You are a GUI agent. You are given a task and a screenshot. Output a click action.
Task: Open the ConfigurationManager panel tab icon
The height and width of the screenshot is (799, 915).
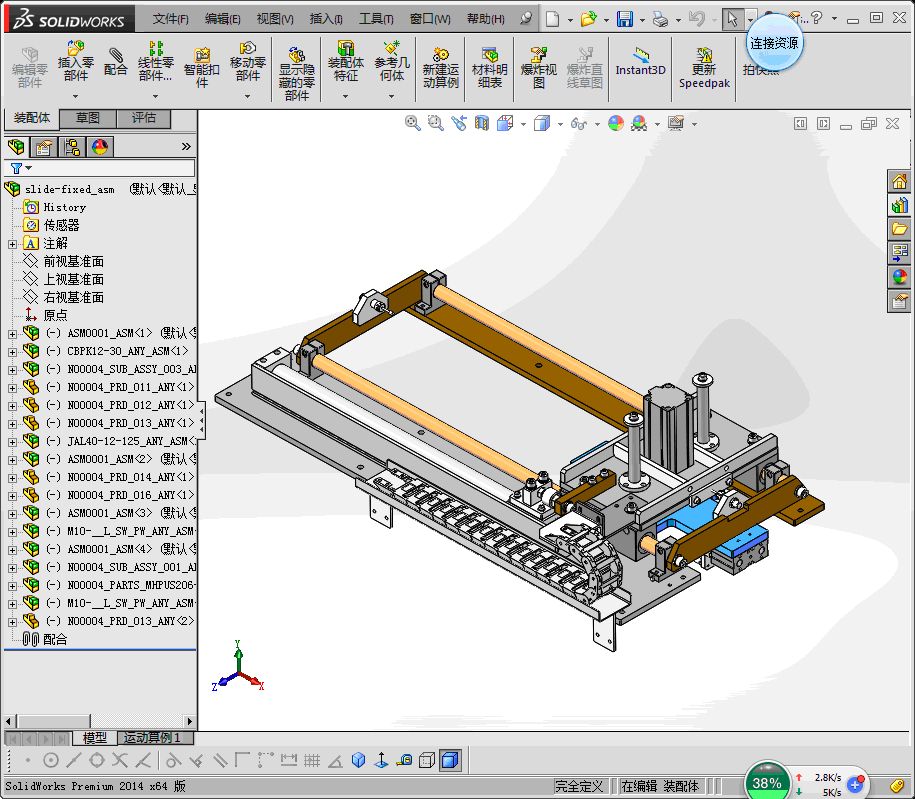tap(72, 147)
